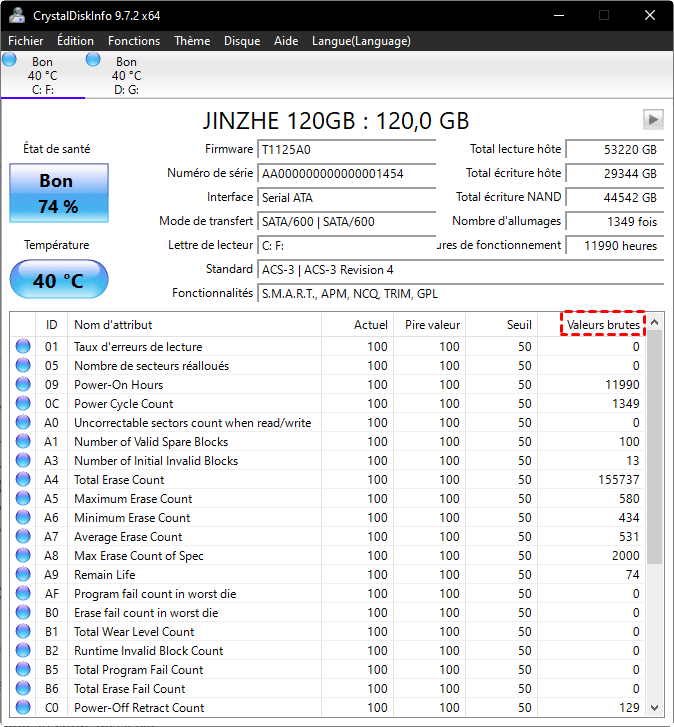674x727 pixels.
Task: Click status circle for Taux d'erreurs de lecture
Action: coord(23,346)
